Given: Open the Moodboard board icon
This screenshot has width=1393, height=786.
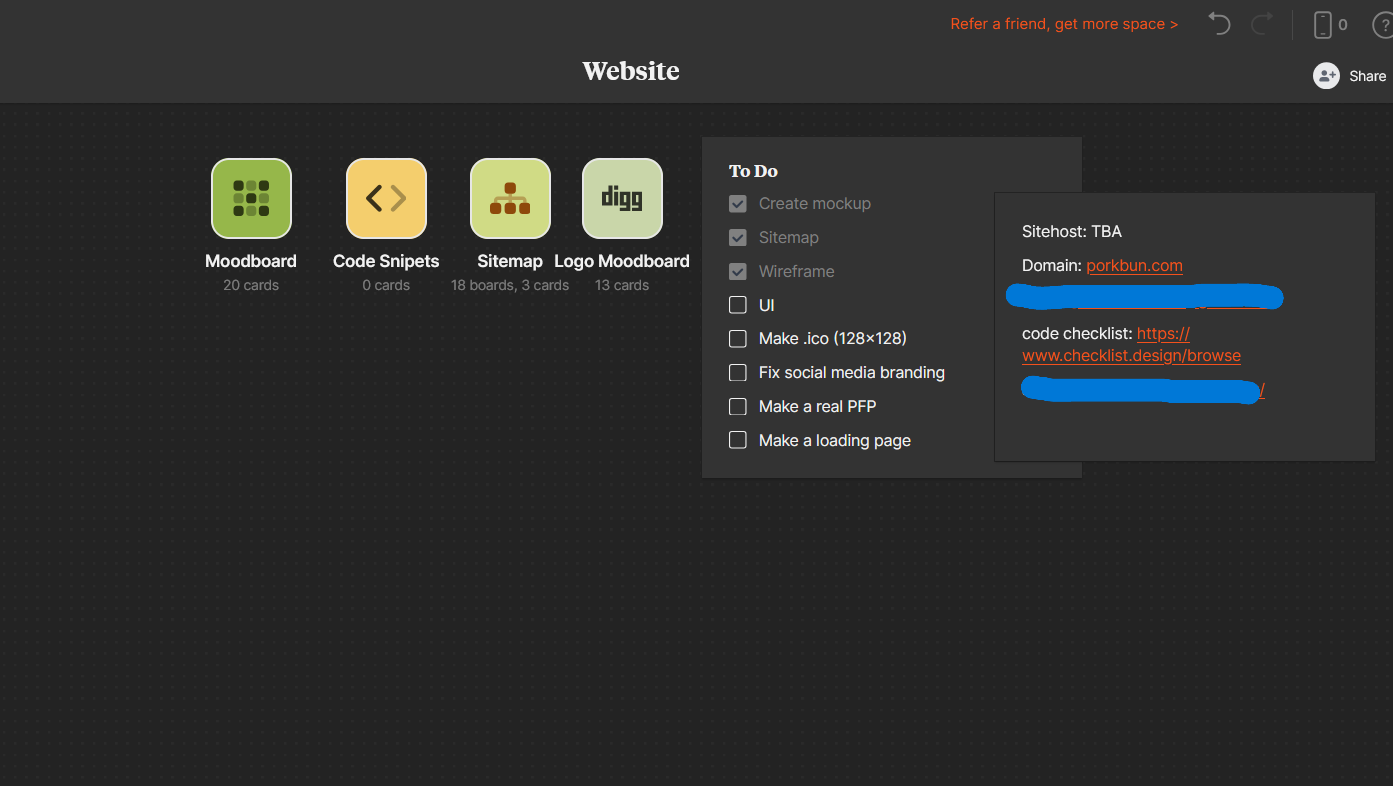Looking at the screenshot, I should [x=251, y=199].
